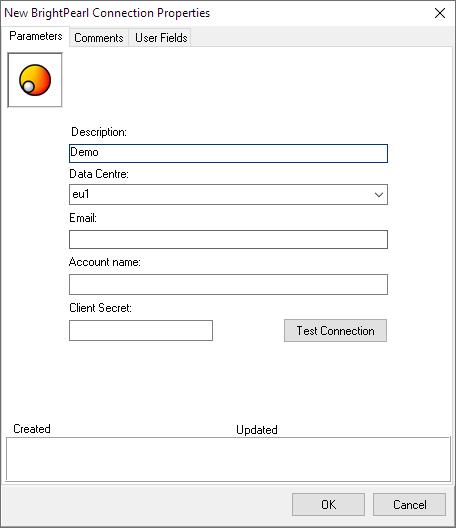Focus the Account name input field
The width and height of the screenshot is (456, 528).
pos(228,285)
